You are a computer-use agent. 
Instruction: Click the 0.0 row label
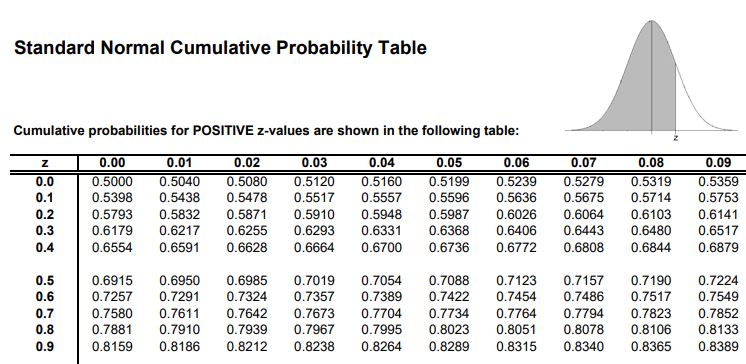(x=45, y=181)
